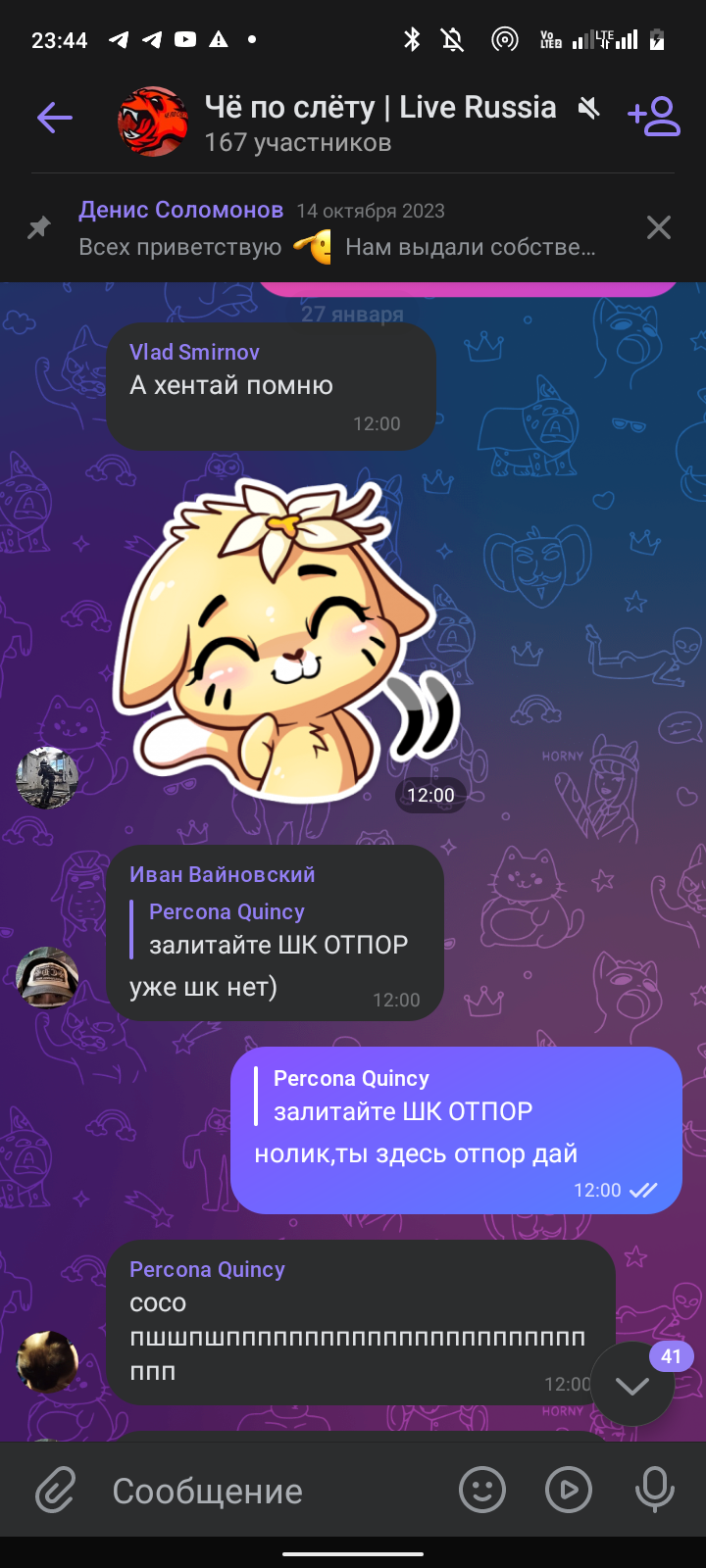Jump to latest messages with down chevron
The height and width of the screenshot is (1568, 706).
click(632, 1385)
